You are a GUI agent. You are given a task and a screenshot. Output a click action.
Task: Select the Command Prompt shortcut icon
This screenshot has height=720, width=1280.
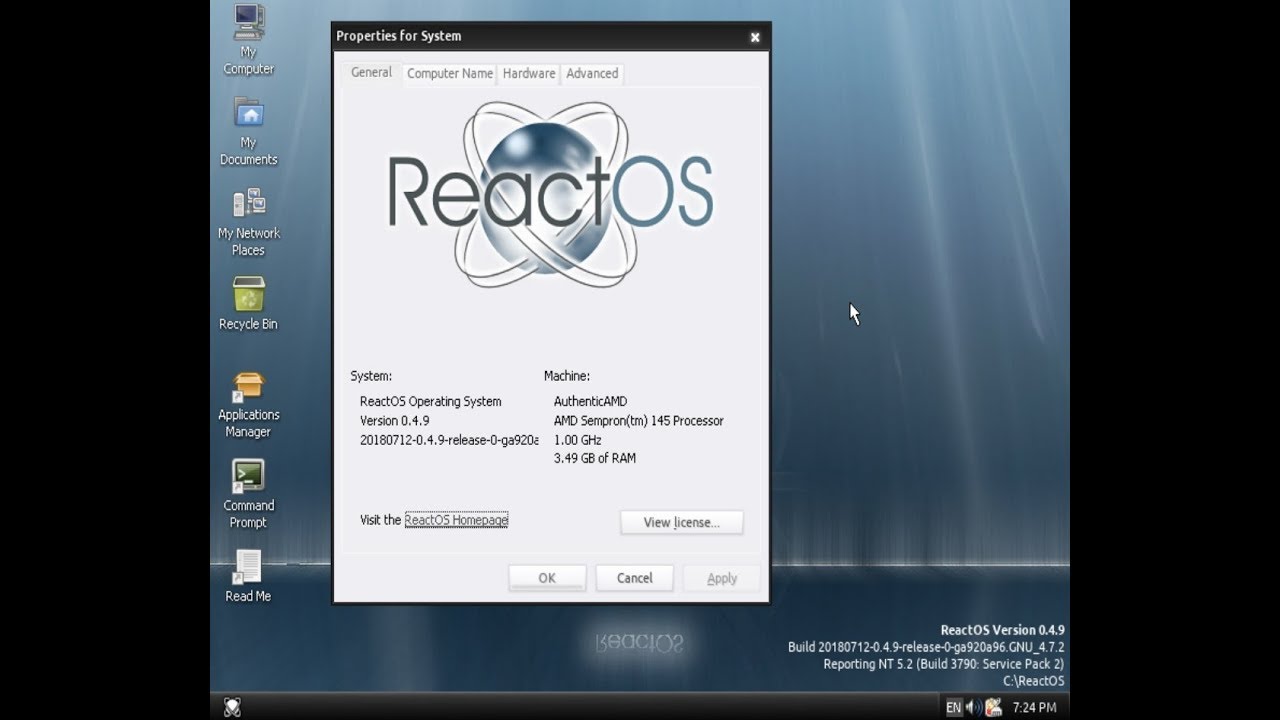coord(249,494)
